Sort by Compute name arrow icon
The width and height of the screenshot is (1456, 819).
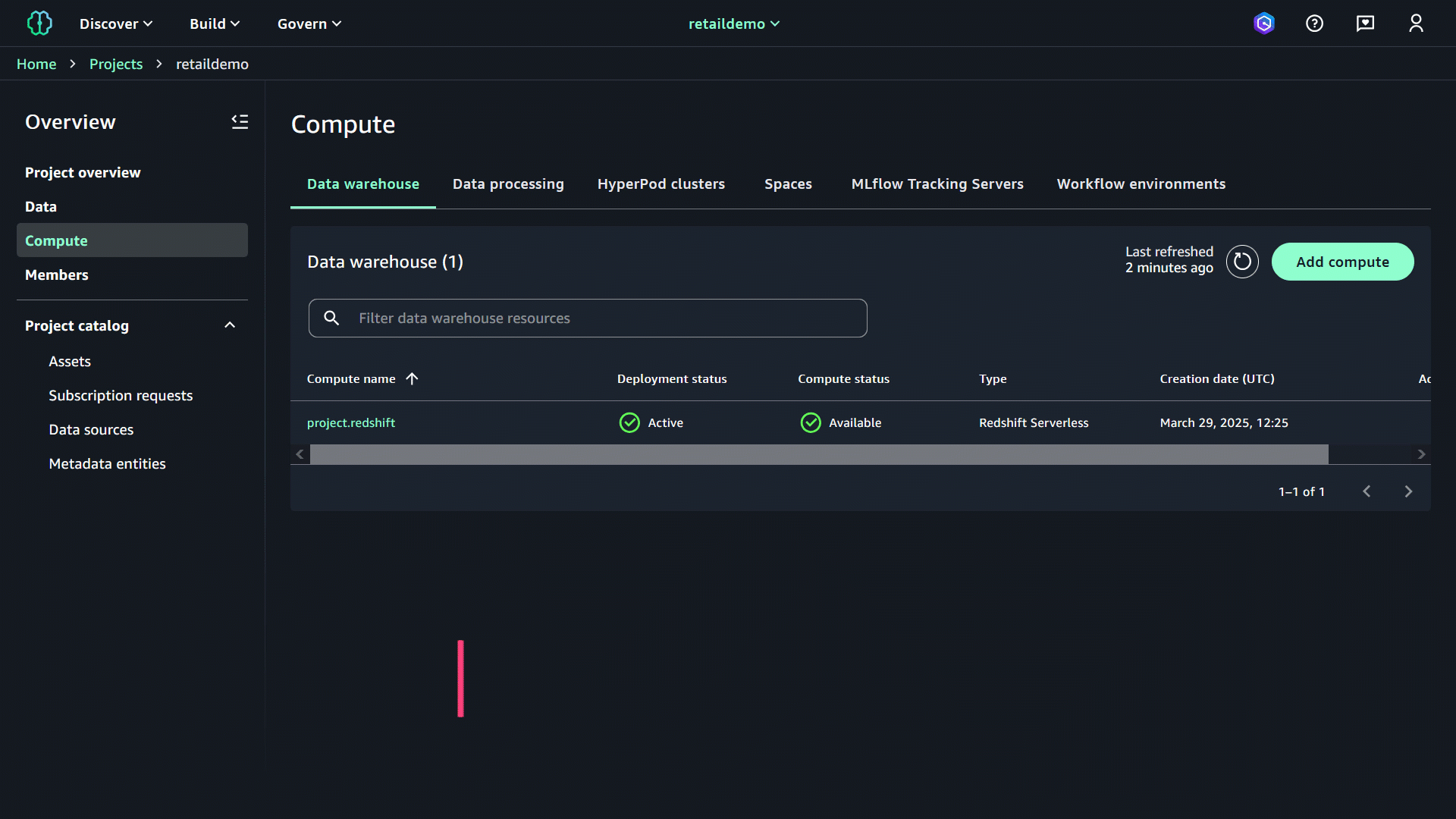click(412, 378)
